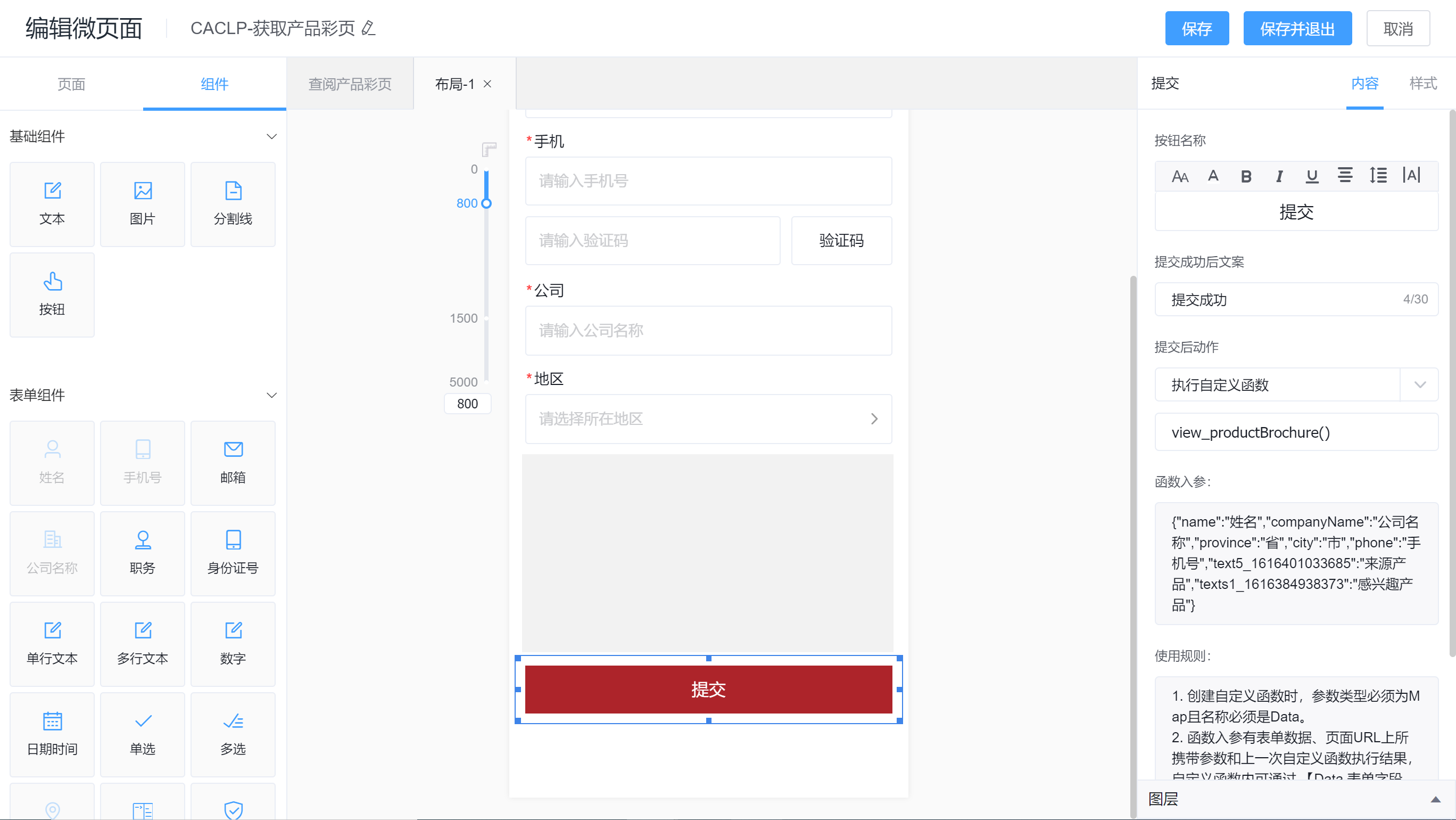Add the 职务 job title component

(x=143, y=553)
